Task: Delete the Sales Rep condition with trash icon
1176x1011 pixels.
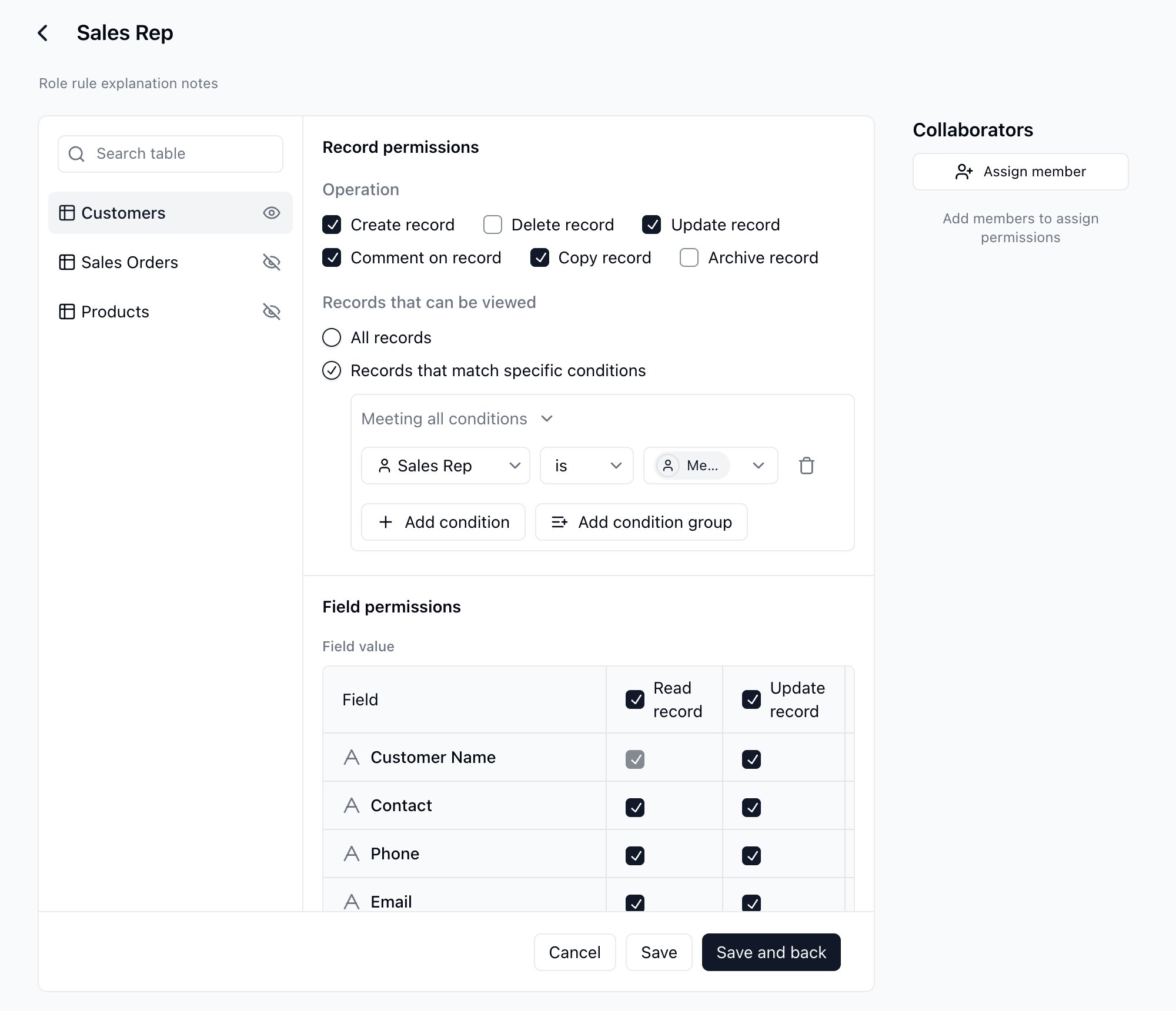Action: [x=807, y=466]
